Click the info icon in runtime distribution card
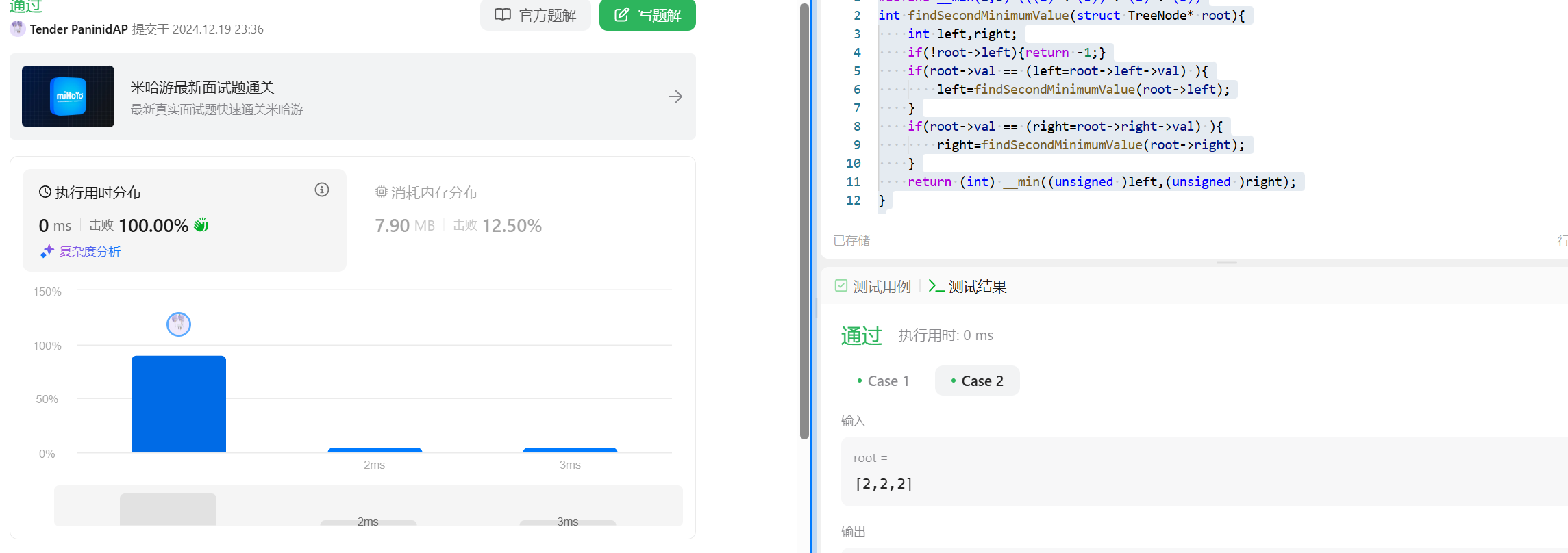This screenshot has height=553, width=1568. pos(322,190)
